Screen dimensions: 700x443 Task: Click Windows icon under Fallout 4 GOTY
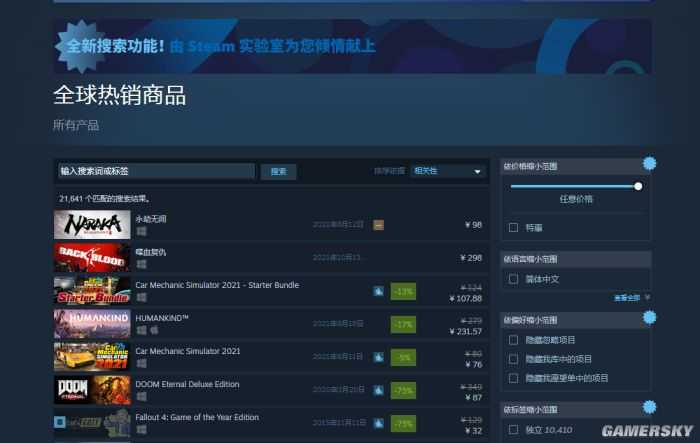(x=142, y=429)
